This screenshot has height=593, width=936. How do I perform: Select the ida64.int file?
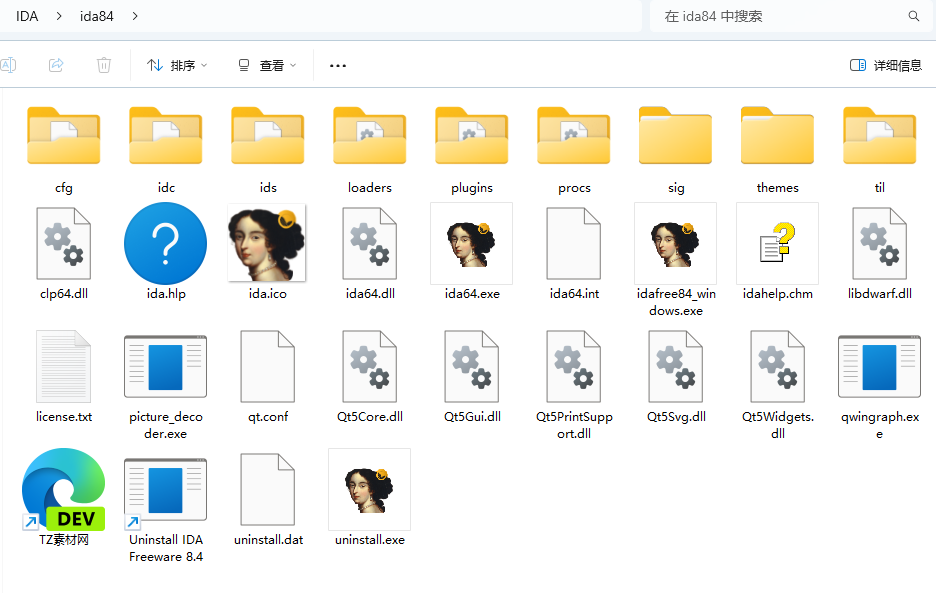pos(574,244)
